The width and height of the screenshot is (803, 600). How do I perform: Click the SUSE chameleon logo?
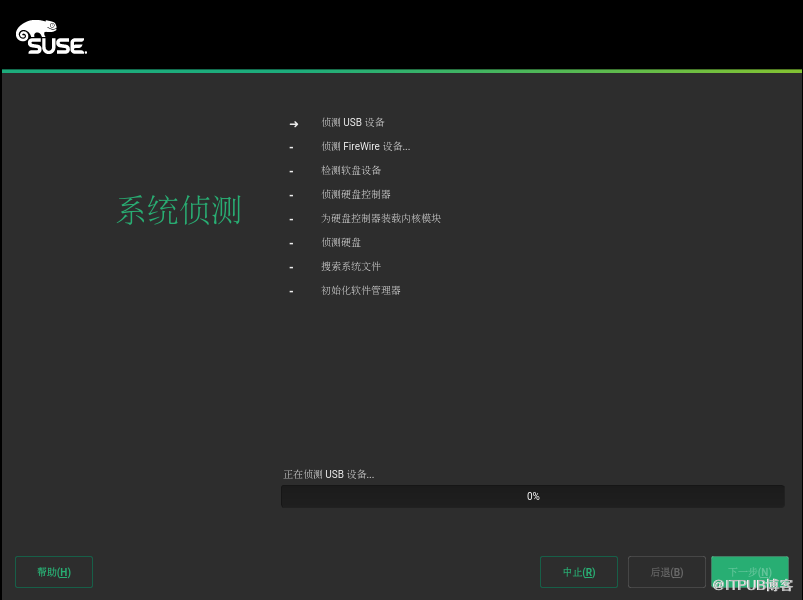[x=51, y=37]
